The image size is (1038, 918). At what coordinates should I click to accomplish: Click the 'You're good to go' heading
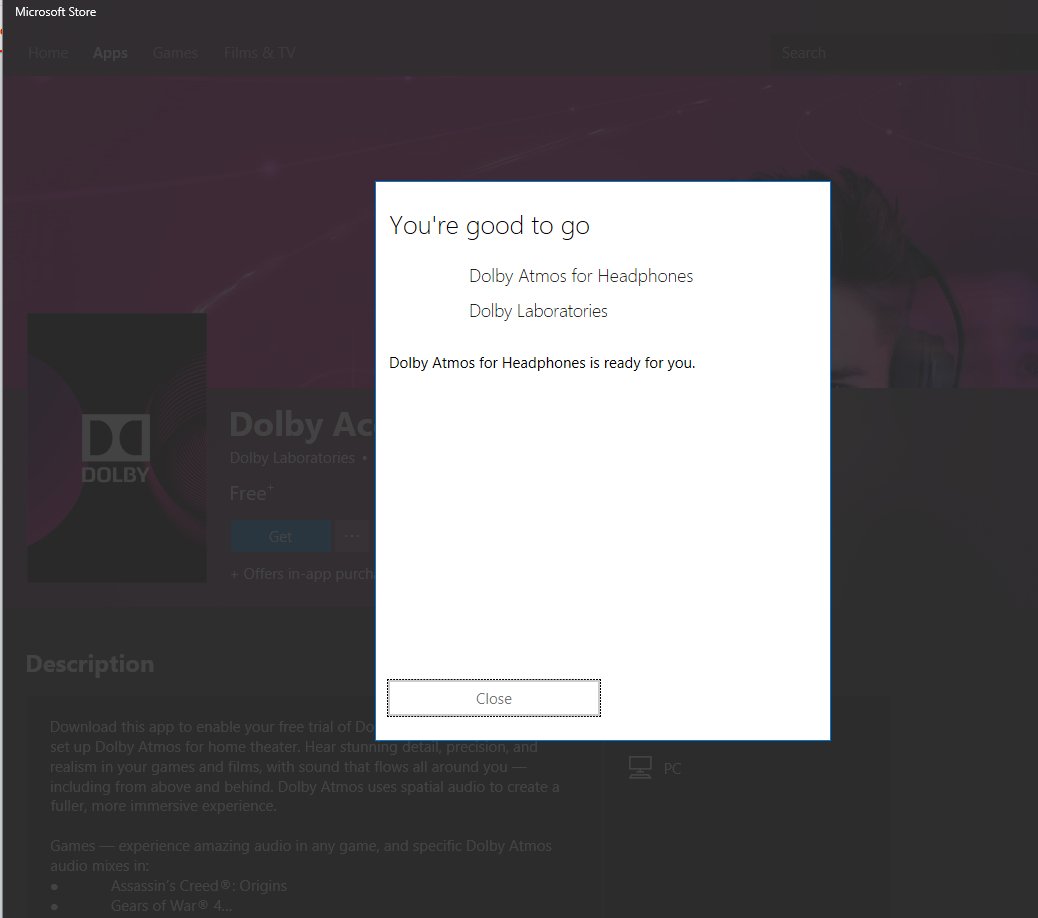coord(489,226)
